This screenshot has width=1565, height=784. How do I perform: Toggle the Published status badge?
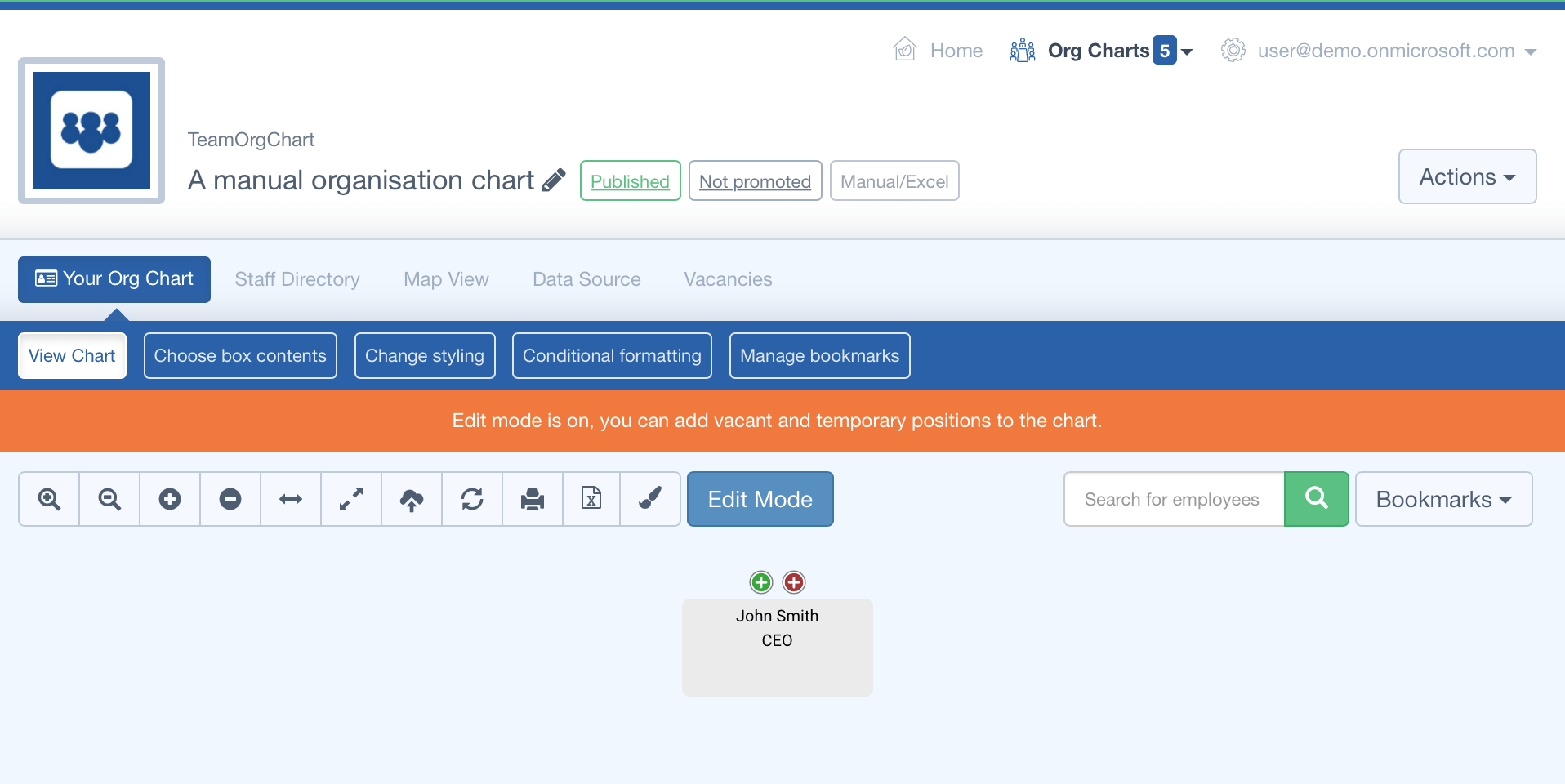630,181
